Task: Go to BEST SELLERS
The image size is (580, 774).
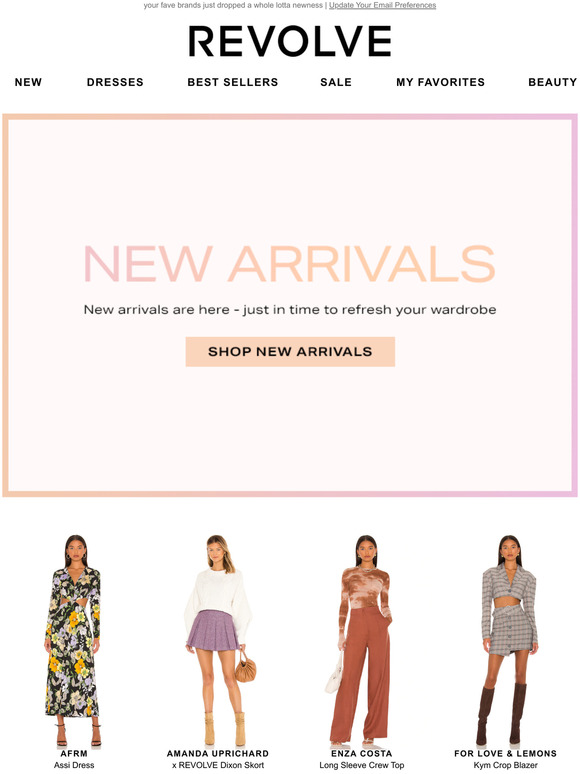Action: click(x=232, y=82)
